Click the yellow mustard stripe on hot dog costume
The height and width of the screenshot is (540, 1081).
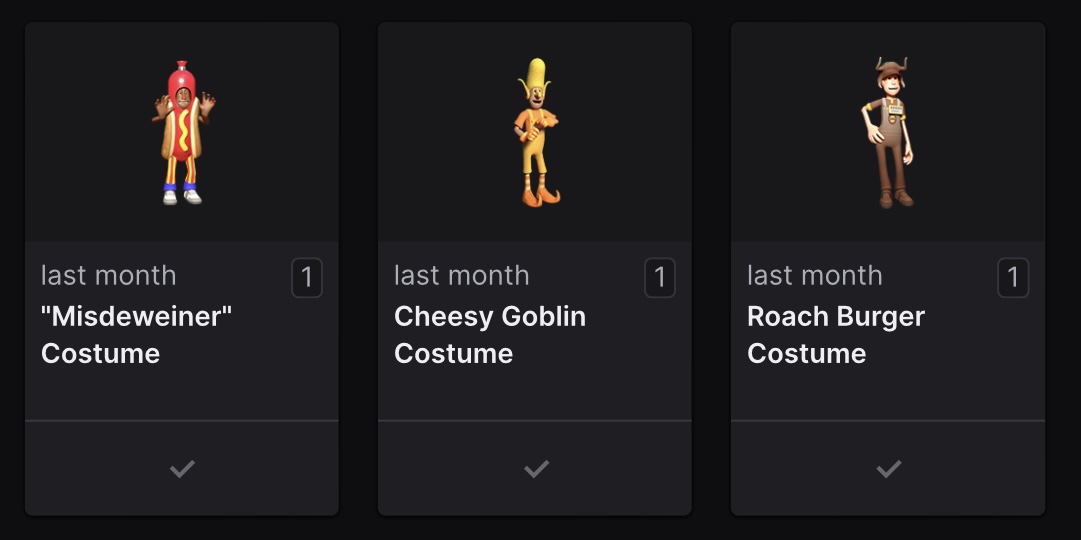pyautogui.click(x=183, y=130)
